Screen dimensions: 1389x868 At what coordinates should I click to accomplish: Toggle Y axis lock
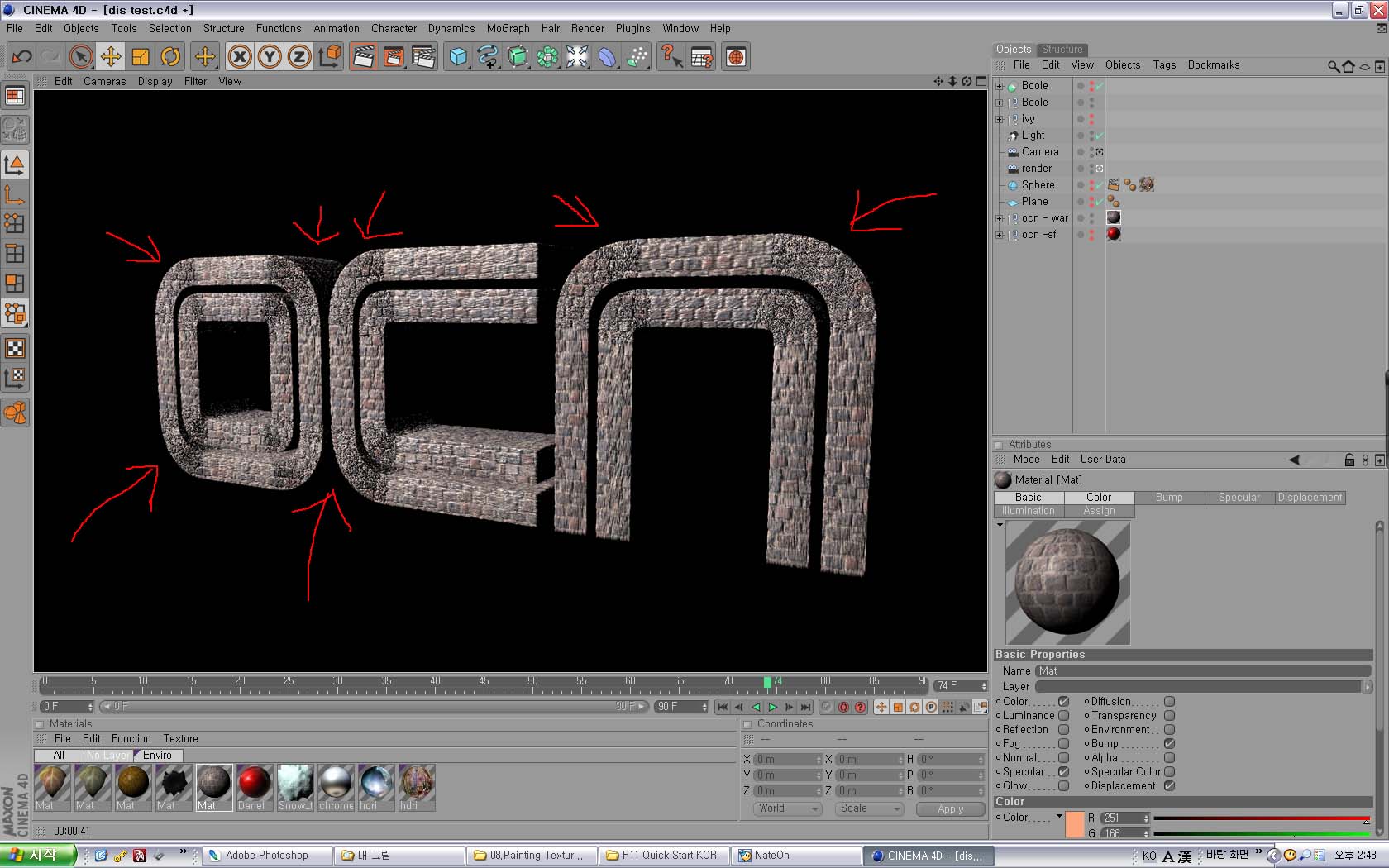[270, 56]
